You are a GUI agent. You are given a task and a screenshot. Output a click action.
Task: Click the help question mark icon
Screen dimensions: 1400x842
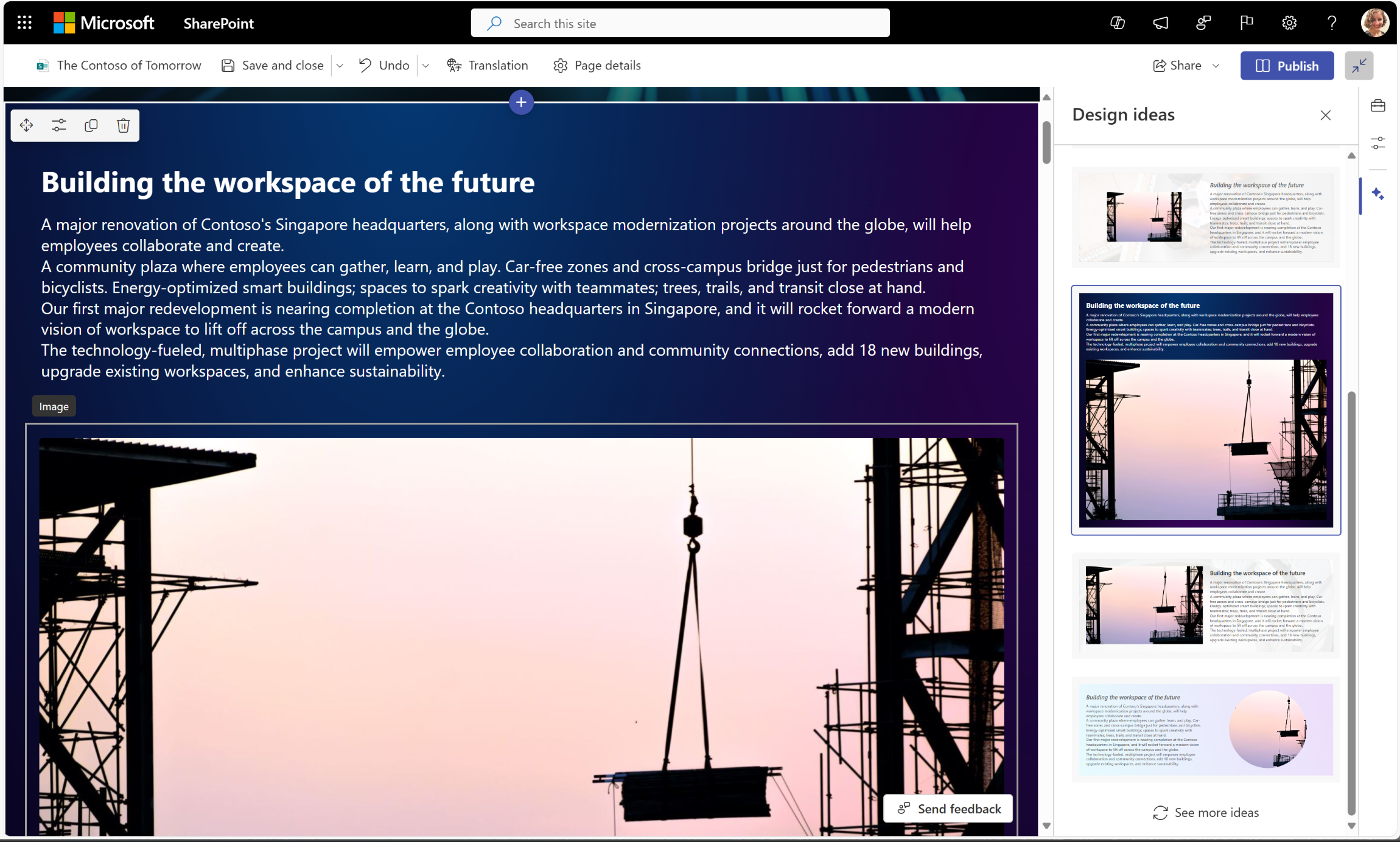tap(1331, 22)
